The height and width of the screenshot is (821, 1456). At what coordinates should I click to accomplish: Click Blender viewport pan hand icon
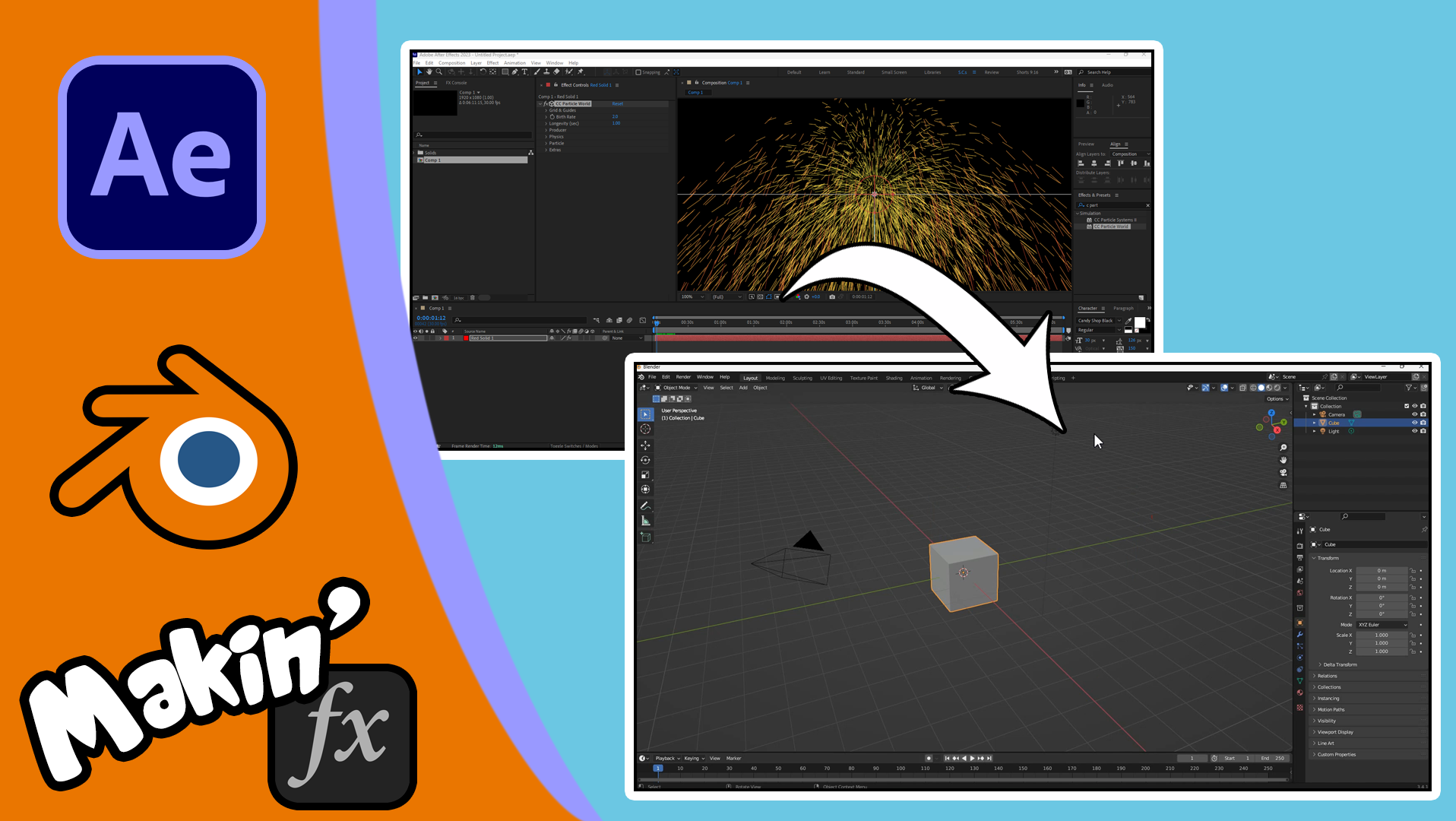[x=1283, y=460]
